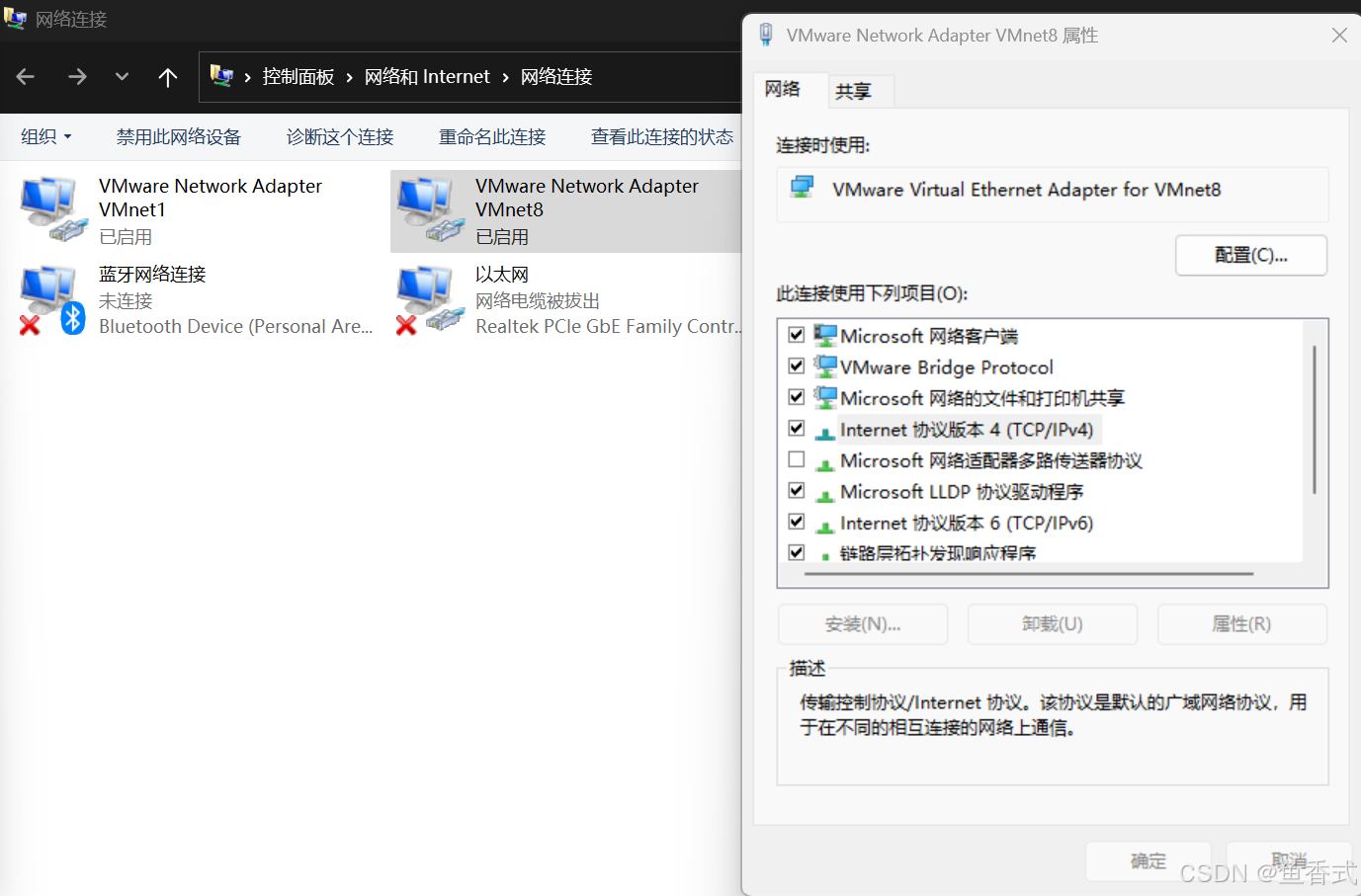Toggle VMware Bridge Protocol checkbox
This screenshot has height=896, width=1361.
click(x=797, y=366)
